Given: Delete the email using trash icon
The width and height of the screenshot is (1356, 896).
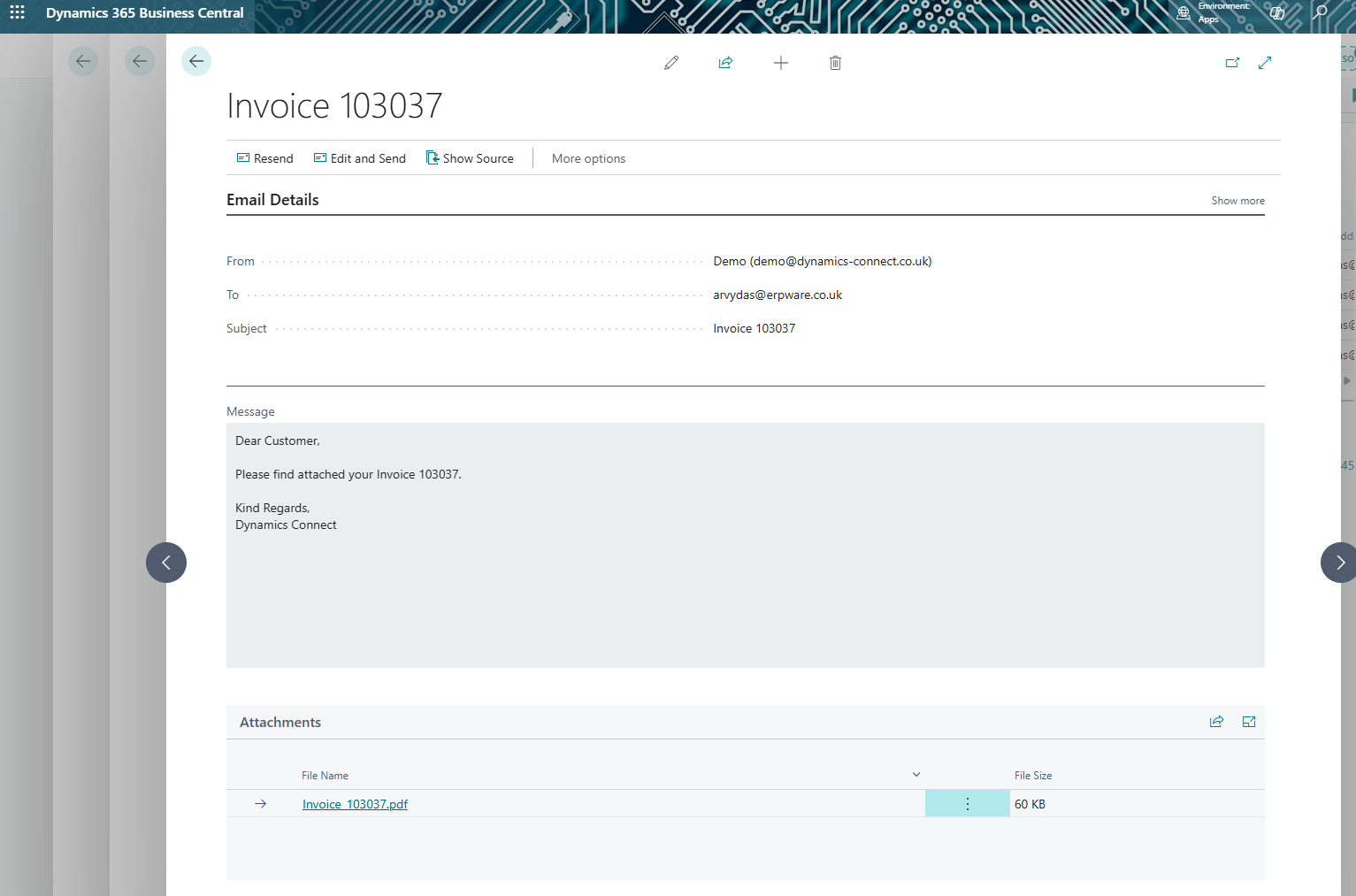Looking at the screenshot, I should pos(835,63).
